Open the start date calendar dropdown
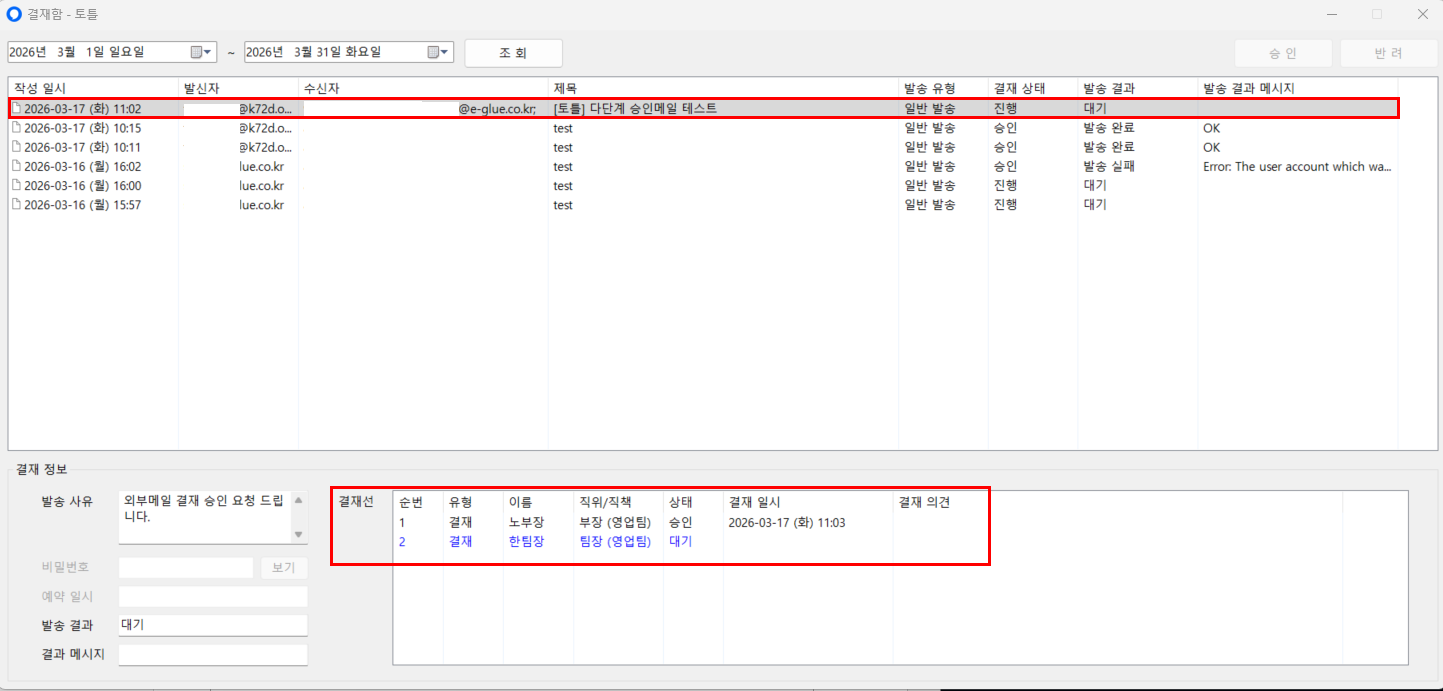 (x=201, y=52)
